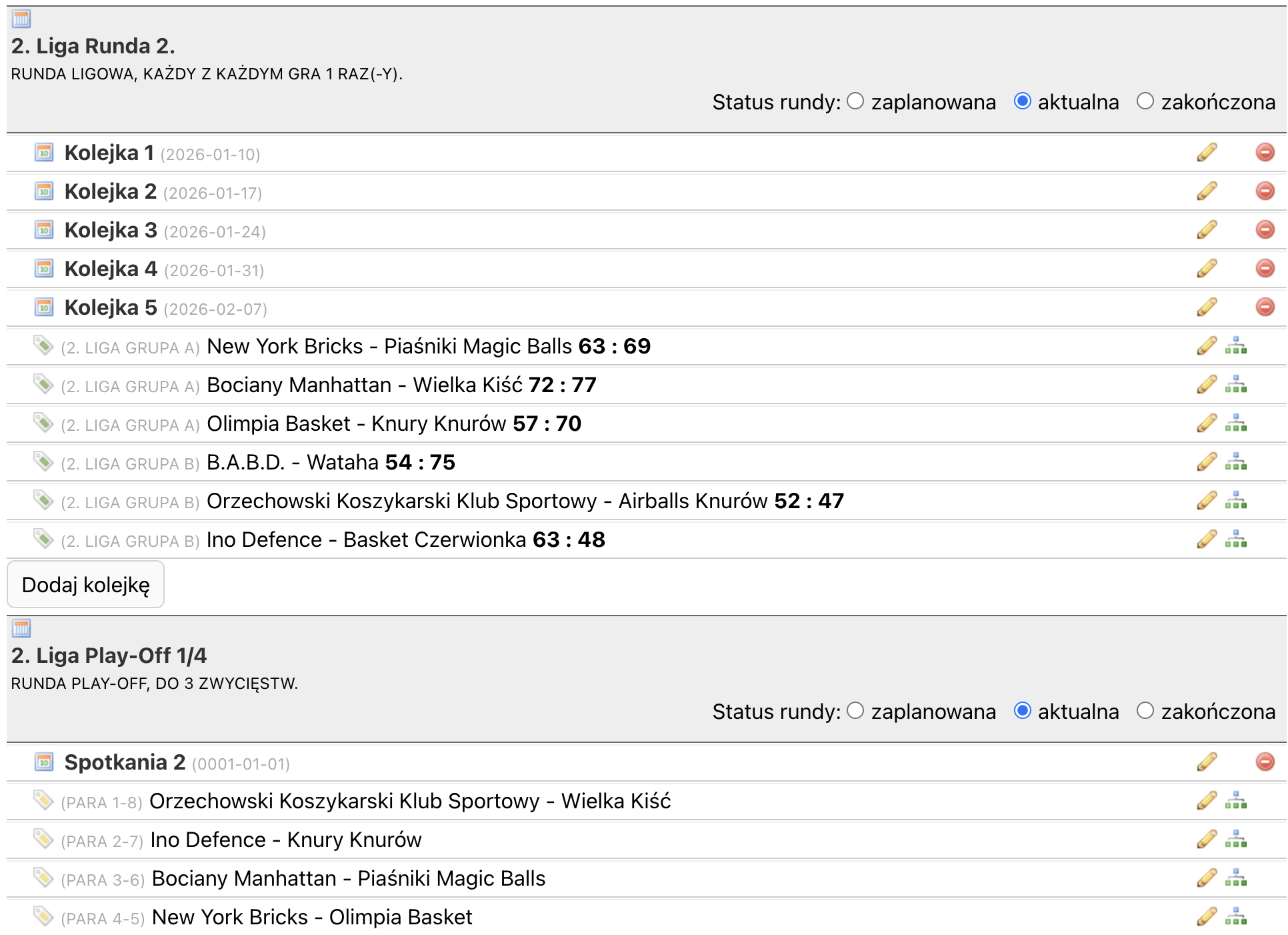Click tag icon of New York Bricks - Piaśniki match
This screenshot has height=935, width=1288.
(x=43, y=345)
